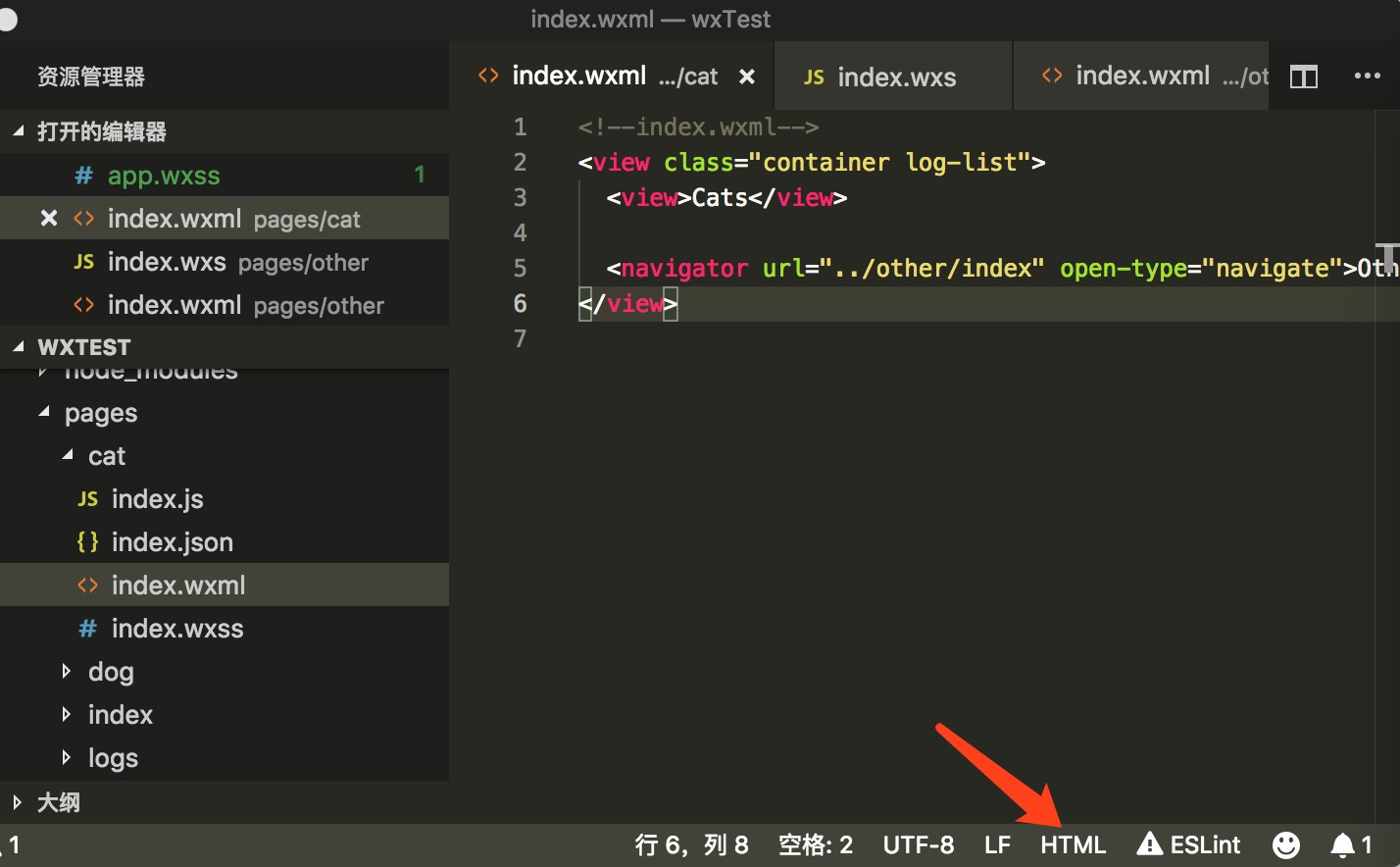Screen dimensions: 1400x867
Task: Open the split editor icon
Action: point(1303,76)
